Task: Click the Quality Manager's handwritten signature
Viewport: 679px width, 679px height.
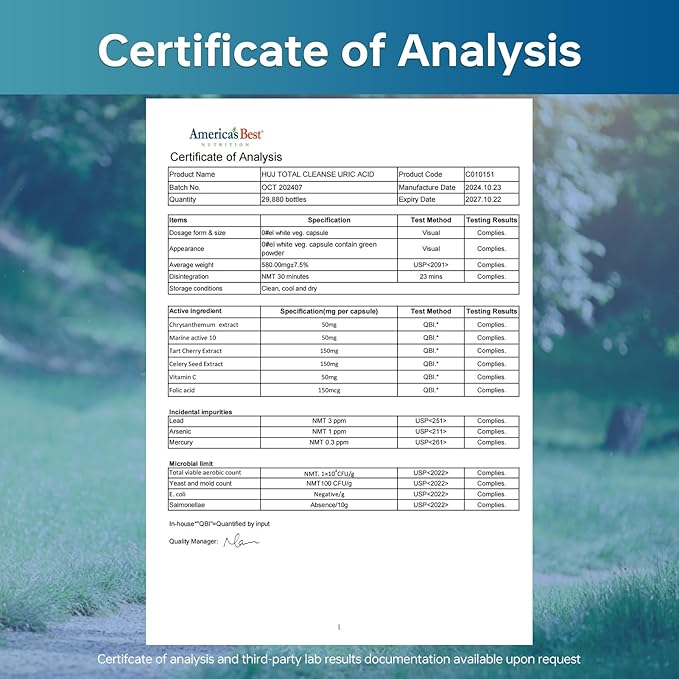Action: [x=241, y=541]
